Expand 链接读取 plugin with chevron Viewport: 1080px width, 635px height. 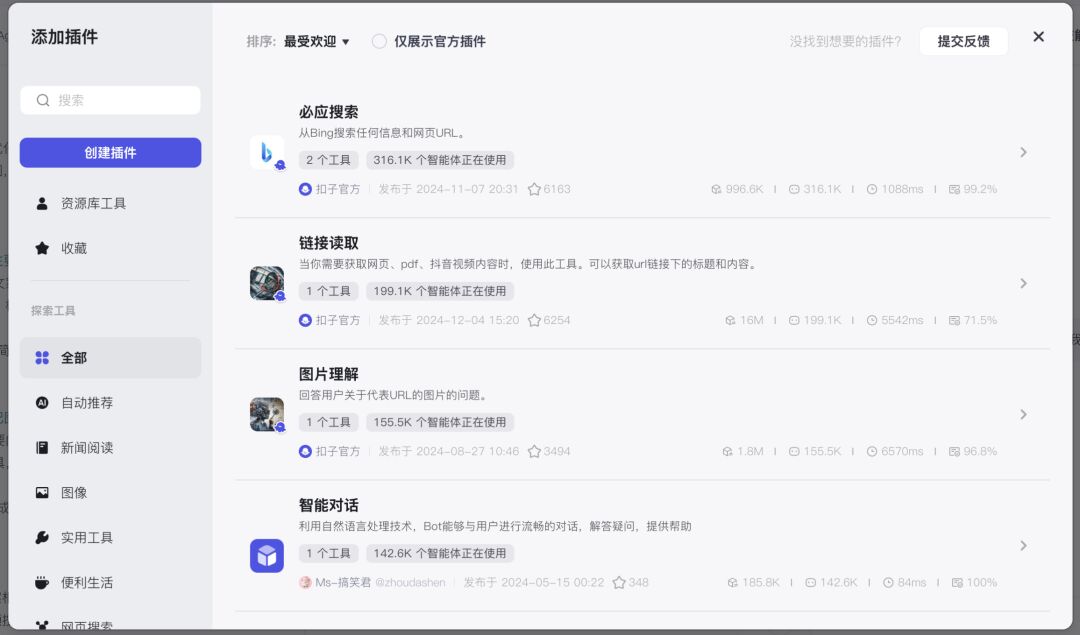point(1024,283)
